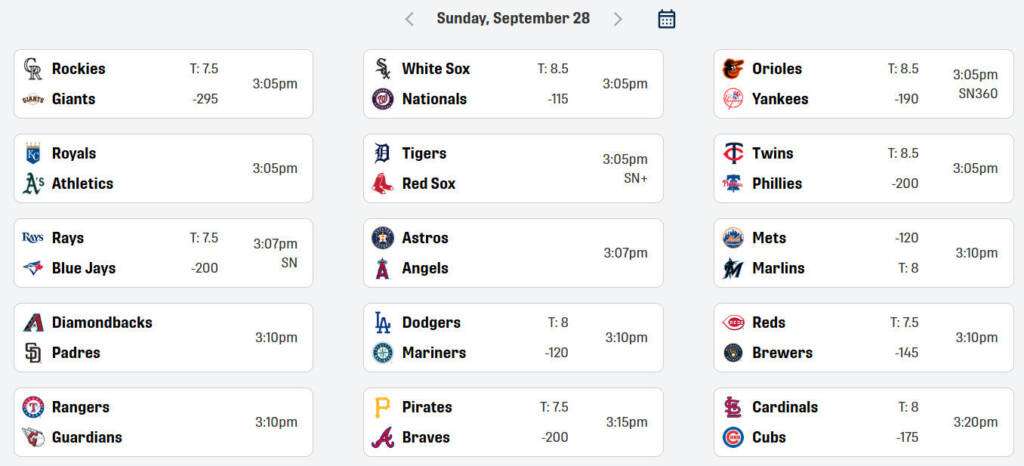Click the Mets team logo
Viewport: 1024px width, 466px height.
click(x=733, y=238)
